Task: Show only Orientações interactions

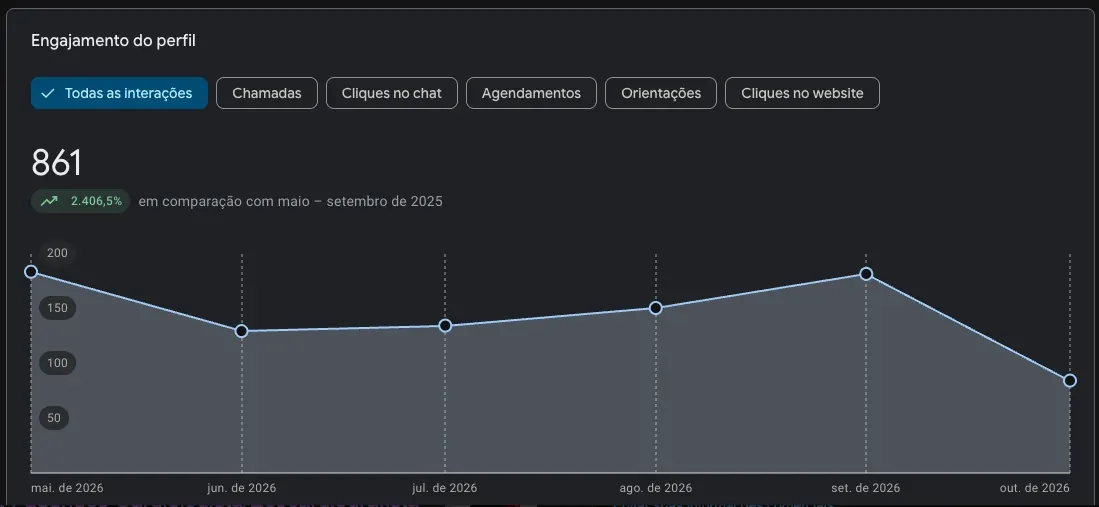Action: 661,93
